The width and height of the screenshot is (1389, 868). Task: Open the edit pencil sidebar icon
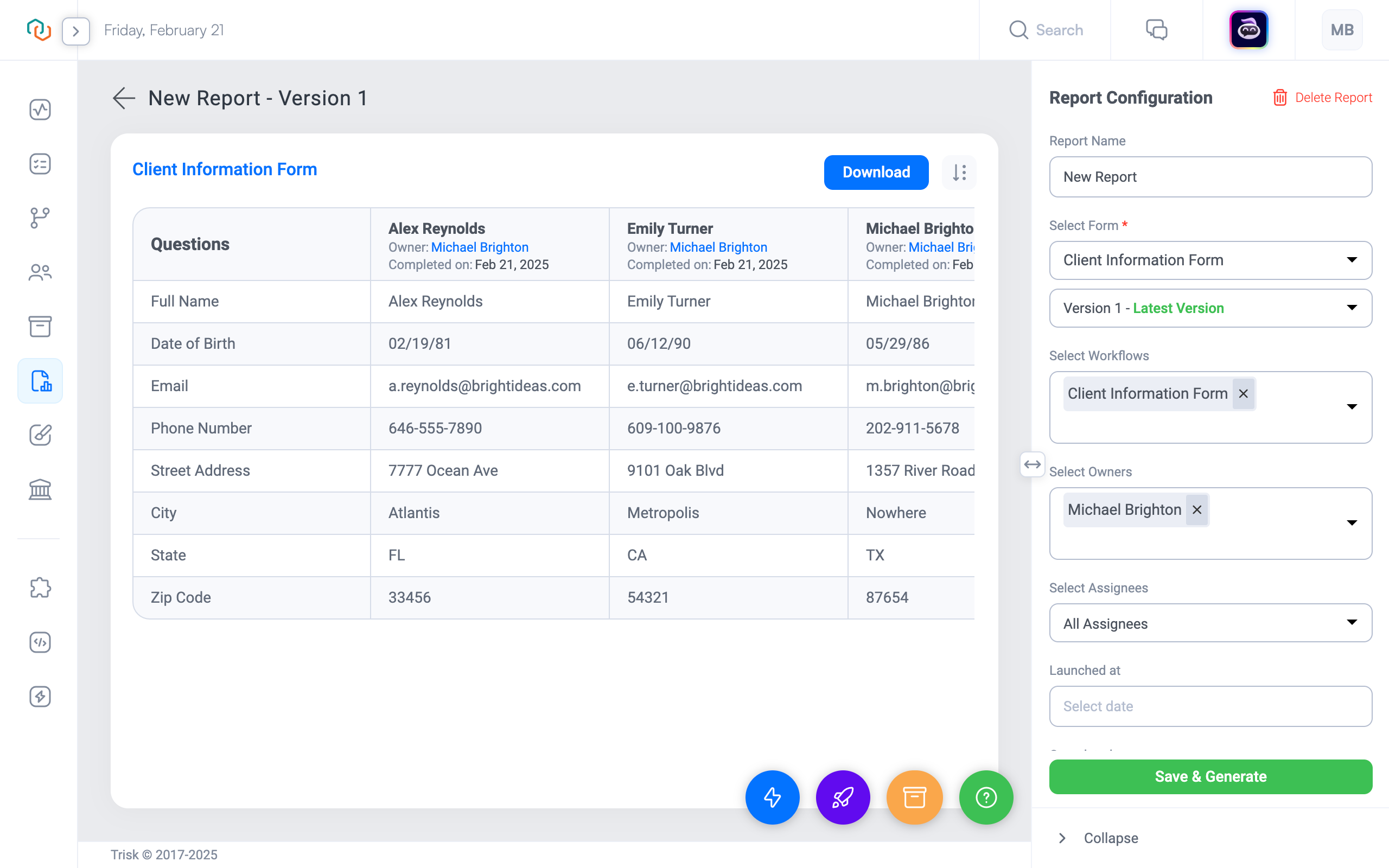(40, 435)
